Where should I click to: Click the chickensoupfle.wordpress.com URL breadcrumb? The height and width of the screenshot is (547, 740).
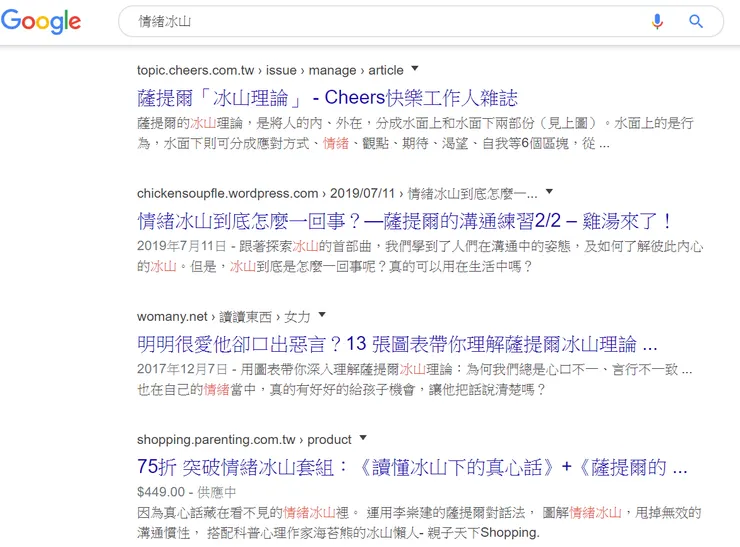point(337,194)
